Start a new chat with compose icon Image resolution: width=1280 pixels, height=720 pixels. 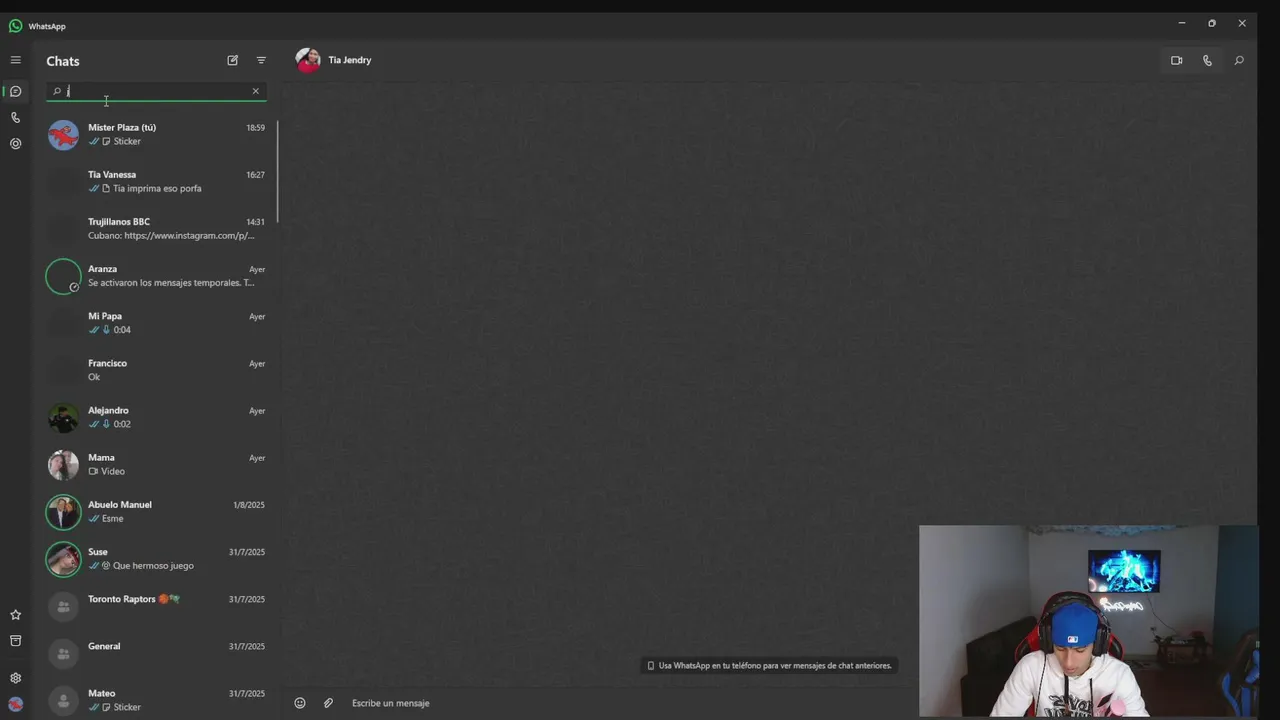click(232, 60)
